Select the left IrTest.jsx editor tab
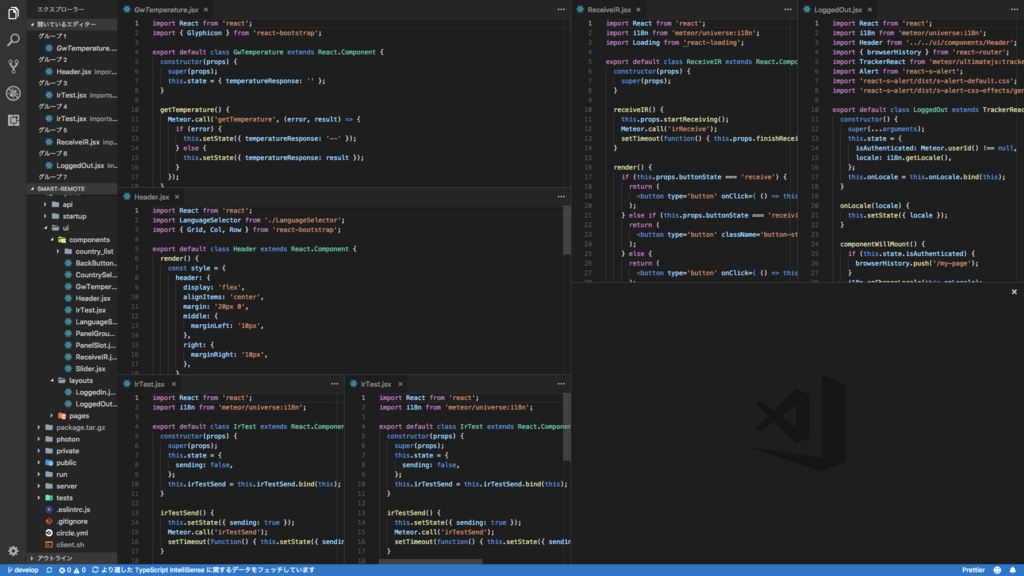The width and height of the screenshot is (1024, 576). [149, 384]
